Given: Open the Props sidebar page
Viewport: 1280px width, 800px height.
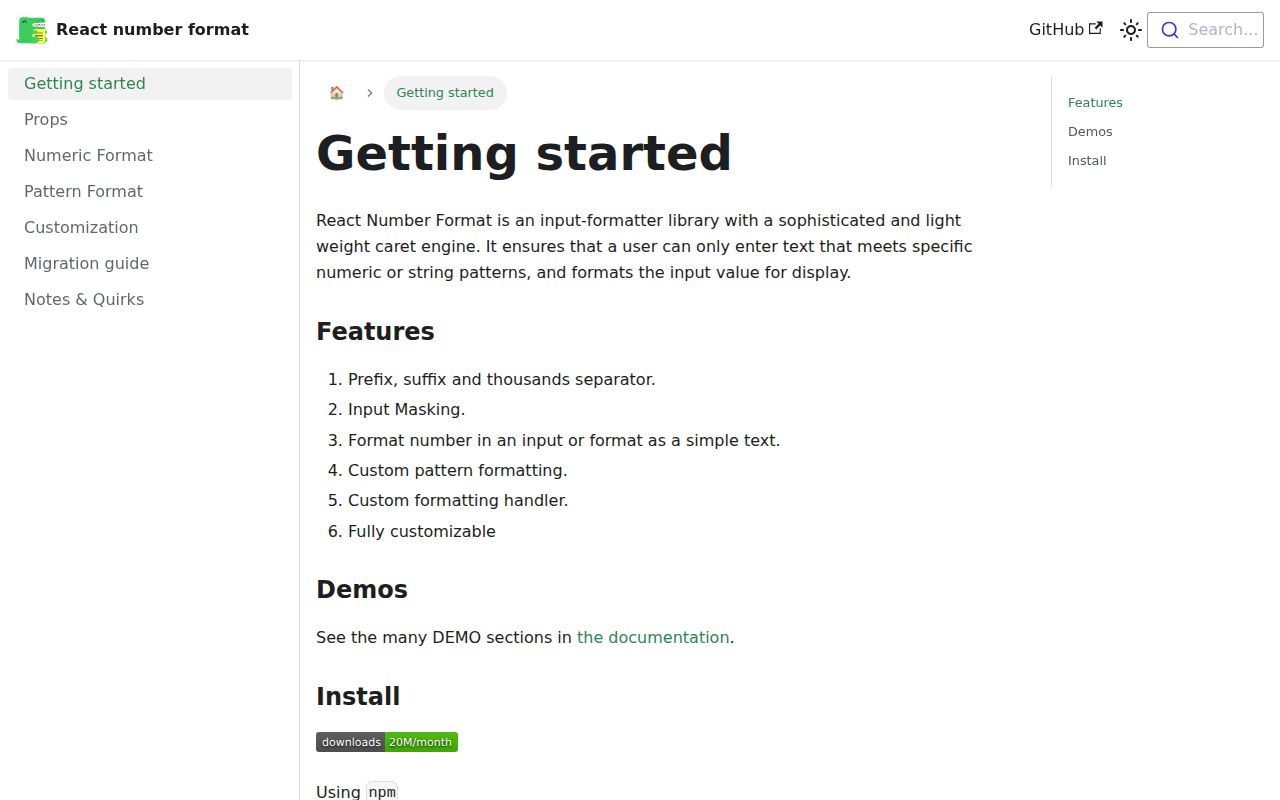Looking at the screenshot, I should pyautogui.click(x=150, y=120).
